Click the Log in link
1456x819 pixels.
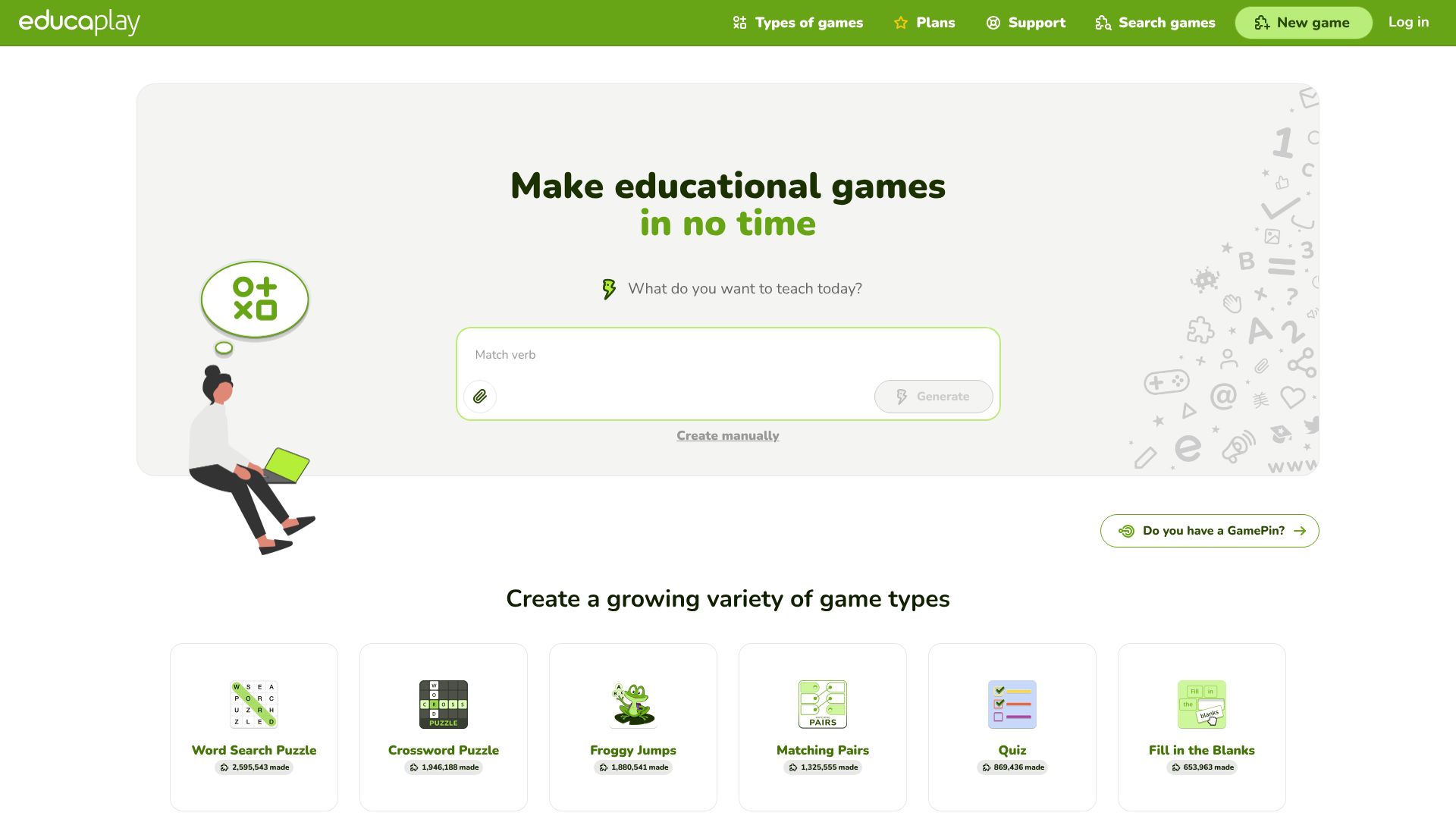pos(1408,22)
